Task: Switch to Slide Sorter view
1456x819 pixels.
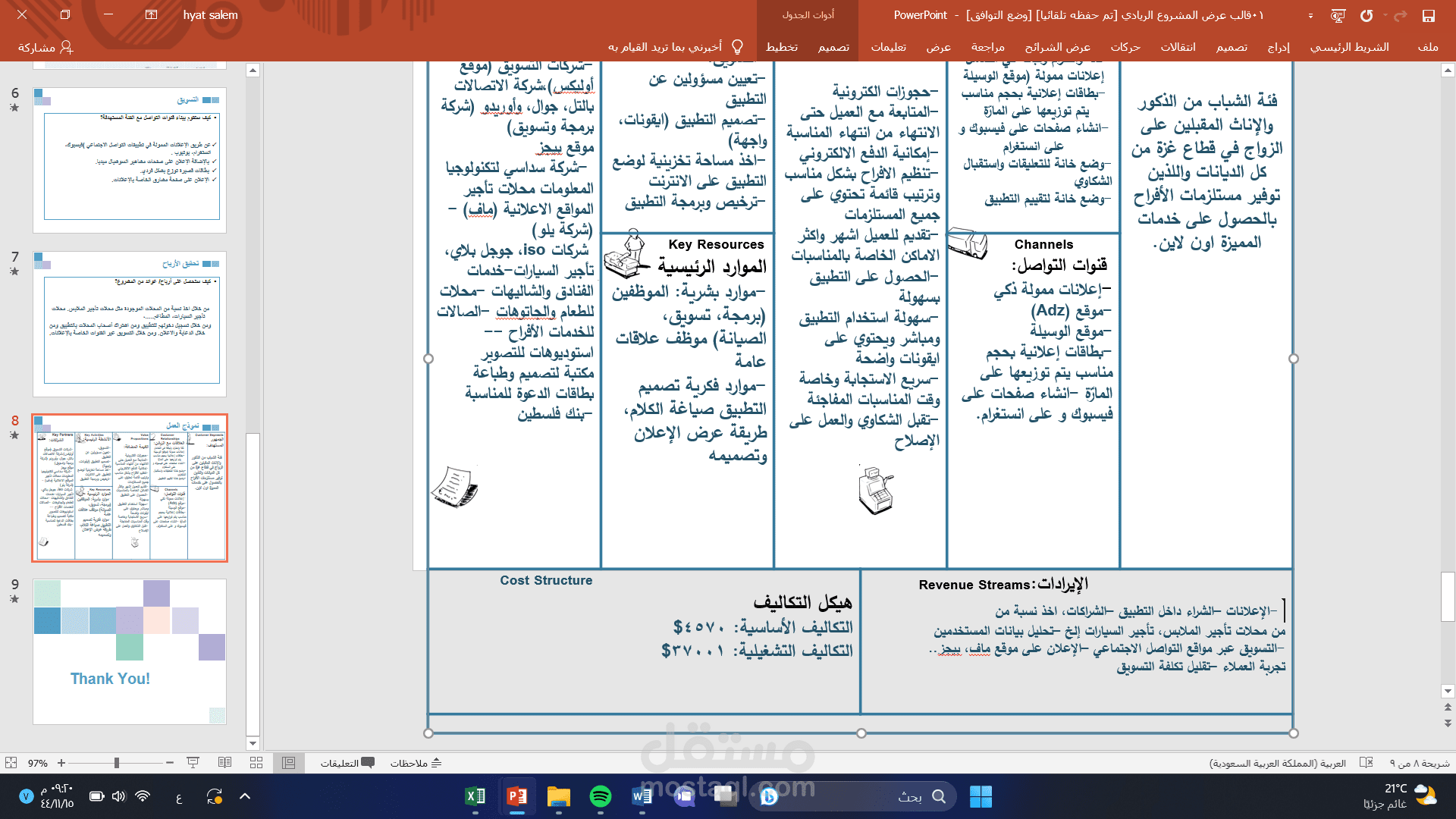Action: pos(256,763)
